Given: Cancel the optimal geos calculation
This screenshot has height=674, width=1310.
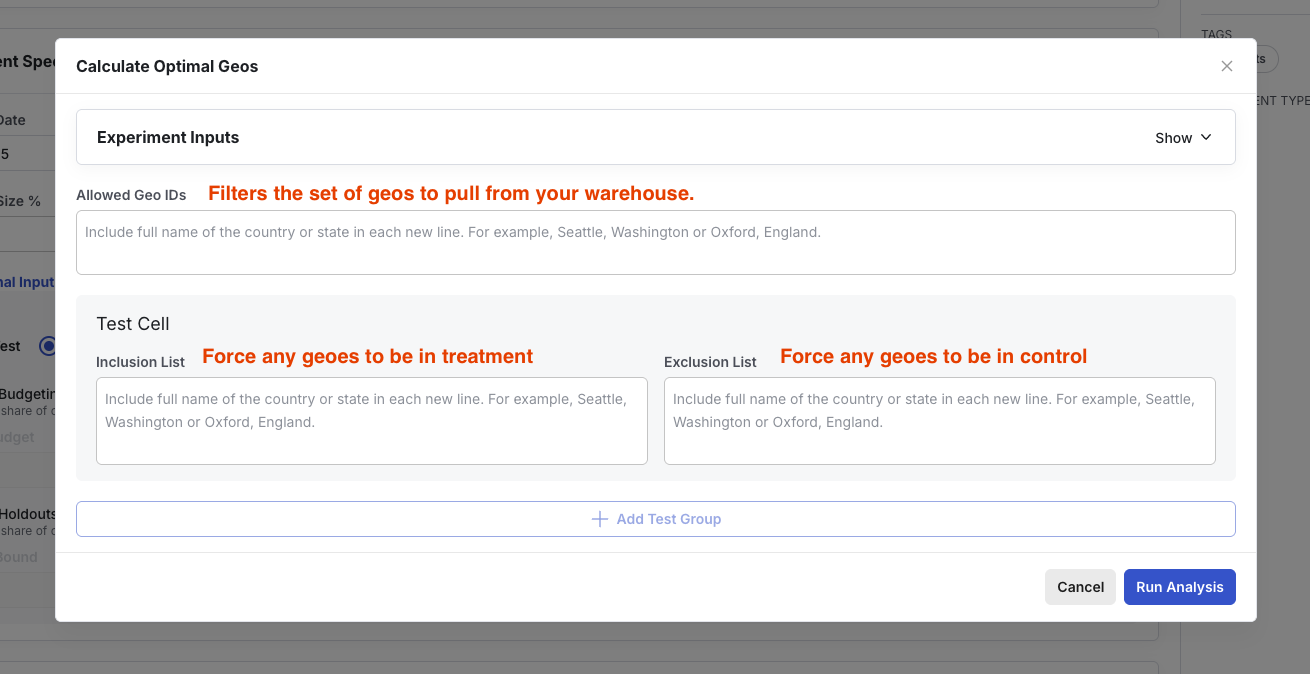Looking at the screenshot, I should tap(1080, 587).
